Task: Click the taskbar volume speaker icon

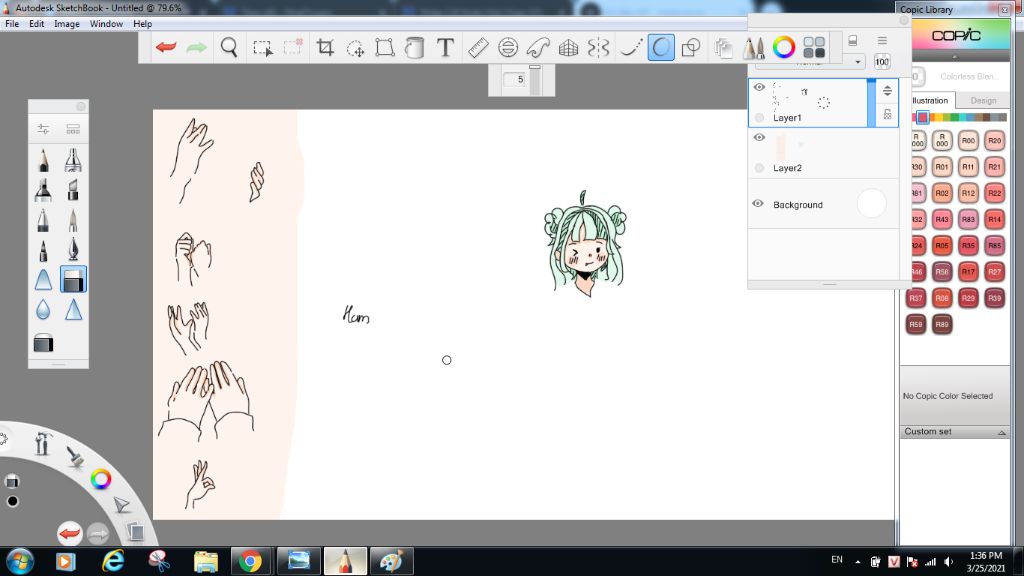Action: tap(948, 562)
